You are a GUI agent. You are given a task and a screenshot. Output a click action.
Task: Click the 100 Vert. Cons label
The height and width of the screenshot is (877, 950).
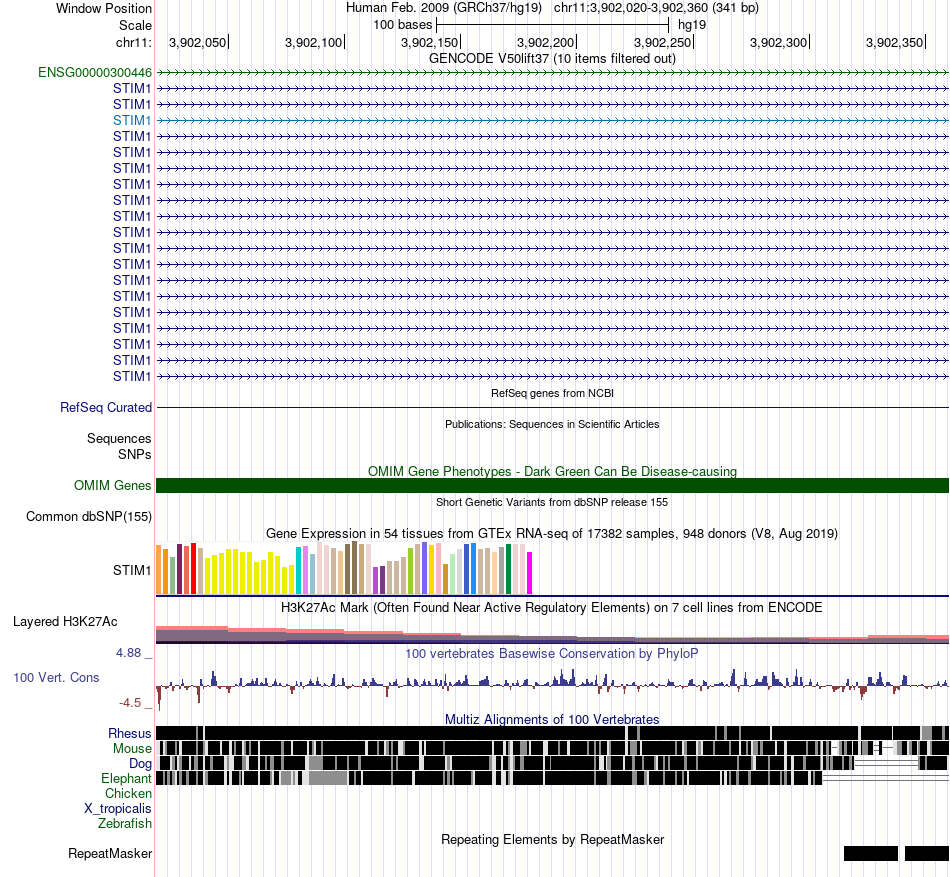coord(56,678)
